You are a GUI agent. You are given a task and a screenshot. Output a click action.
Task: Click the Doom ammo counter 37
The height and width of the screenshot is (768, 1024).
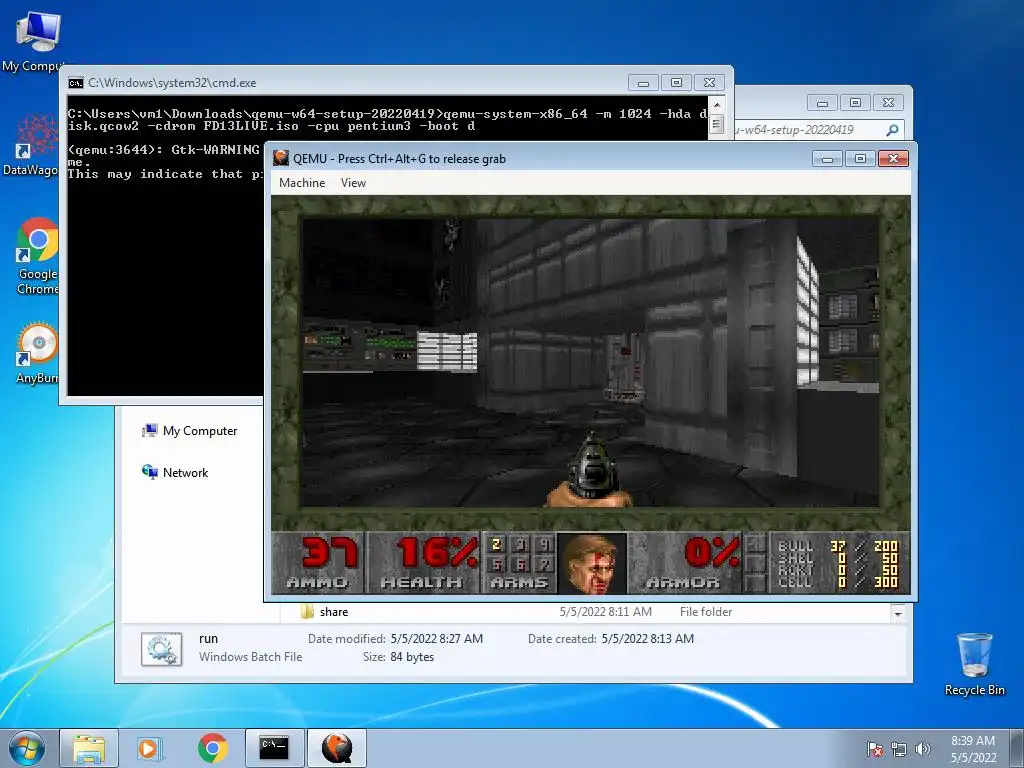[330, 552]
